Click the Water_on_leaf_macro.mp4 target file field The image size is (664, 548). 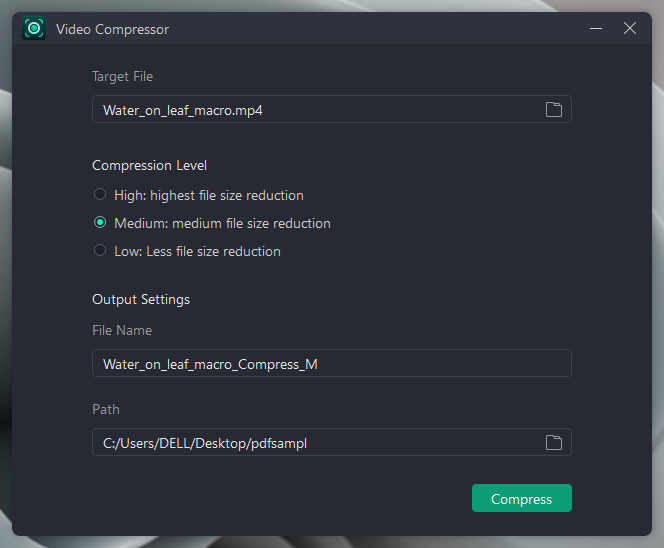(332, 109)
